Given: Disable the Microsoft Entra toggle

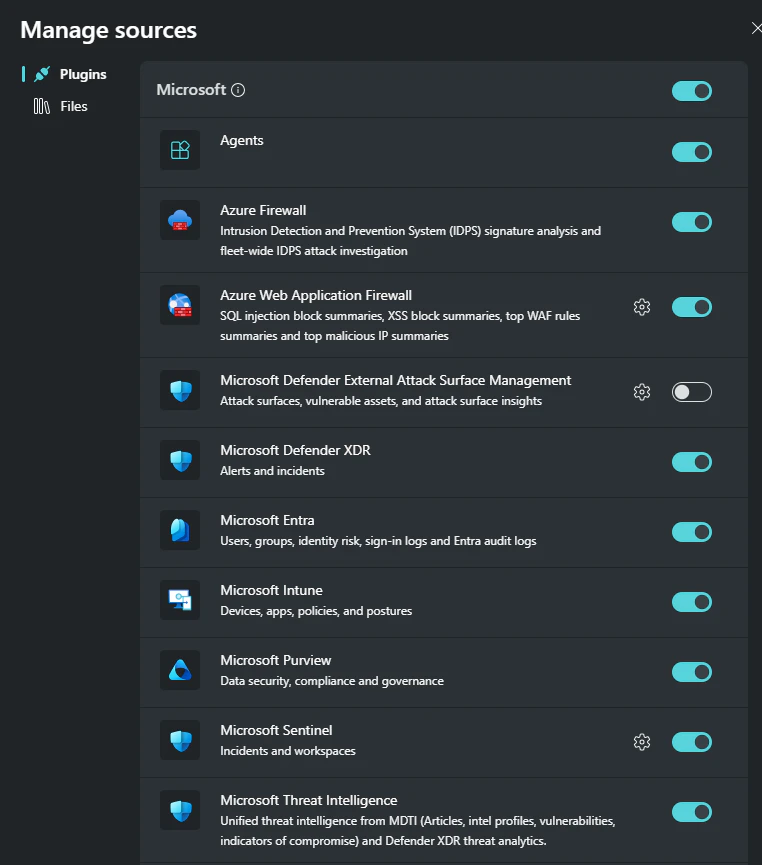Looking at the screenshot, I should pos(691,532).
